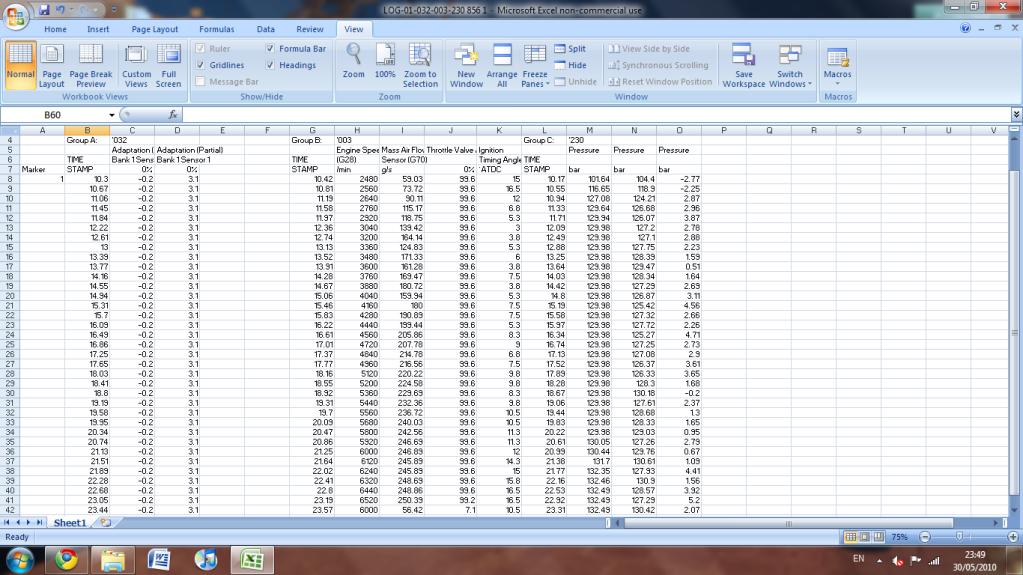The image size is (1023, 575).
Task: Select Page Break Preview in status bar
Action: [879, 536]
